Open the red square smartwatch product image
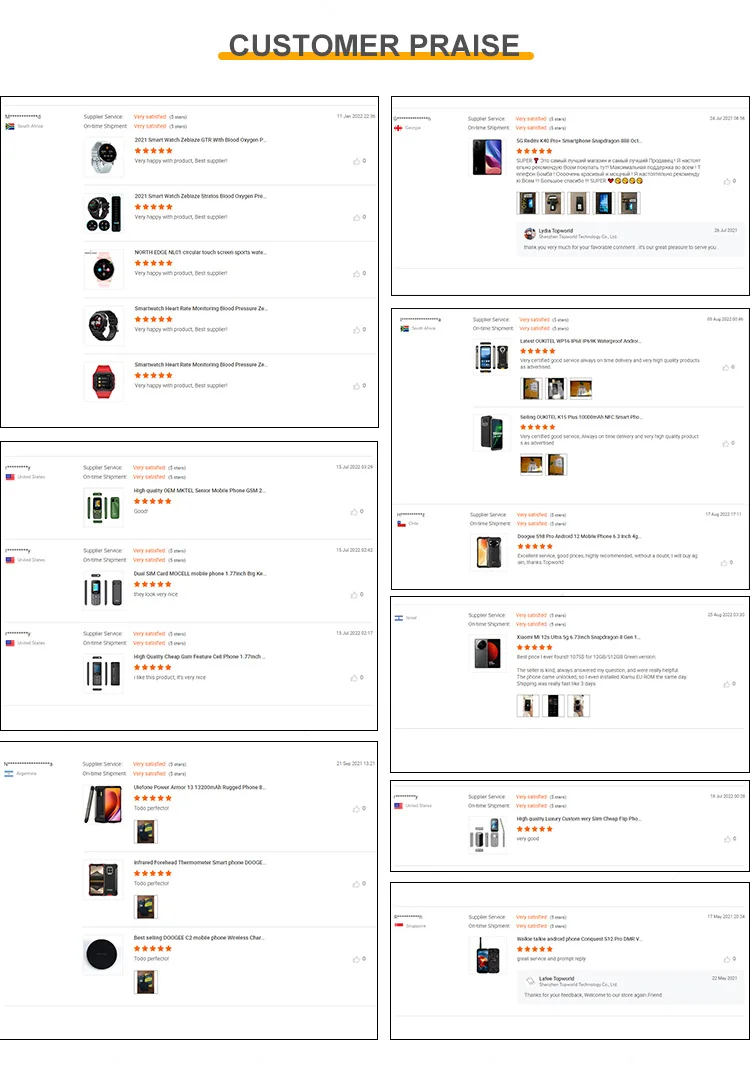The image size is (750, 1066). pos(104,381)
